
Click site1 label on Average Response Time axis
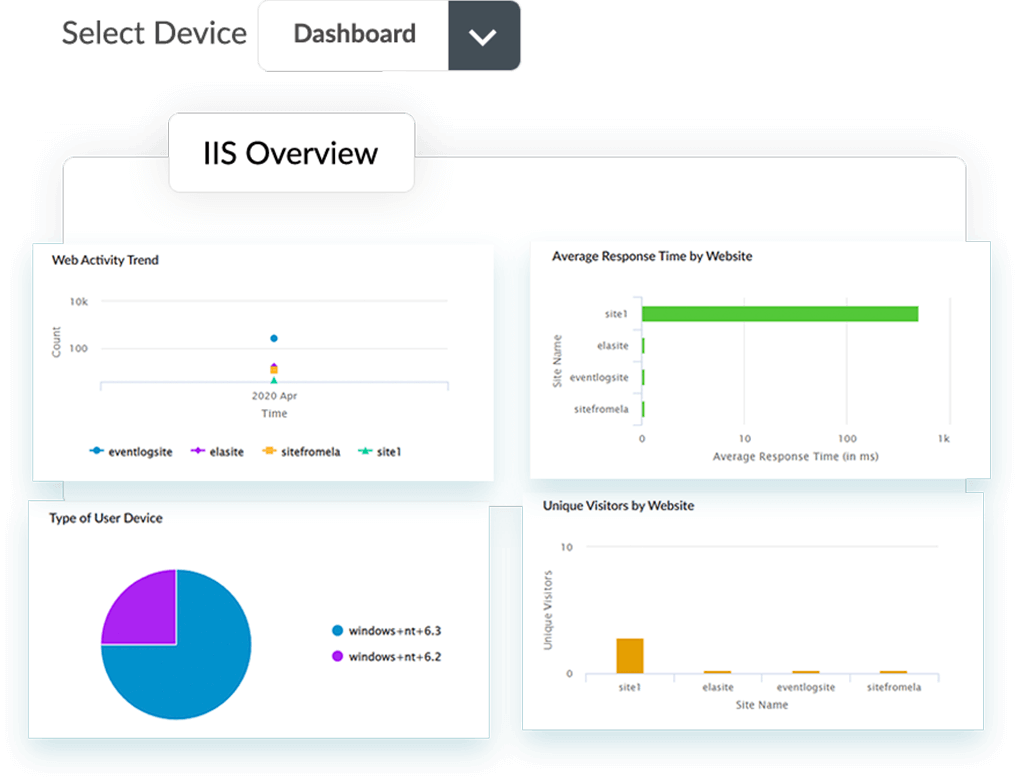[616, 314]
